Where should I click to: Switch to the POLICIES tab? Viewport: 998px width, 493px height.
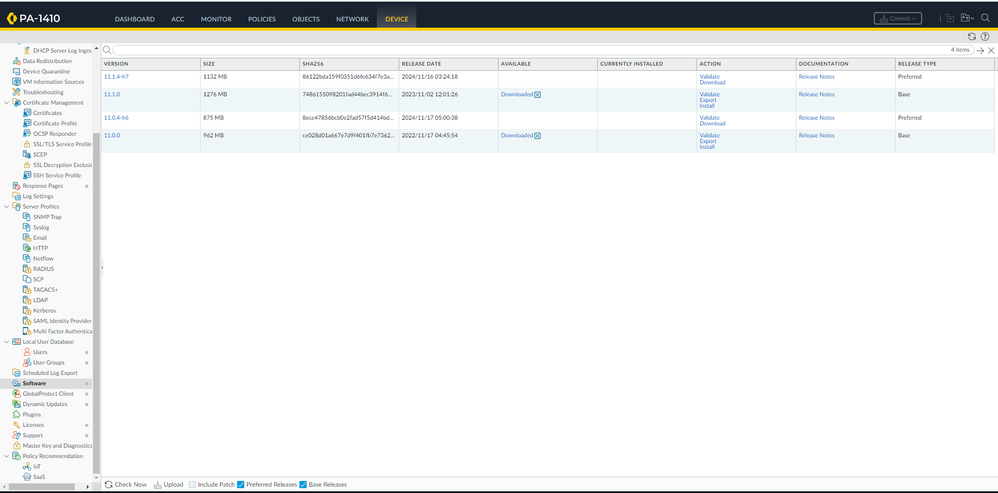[262, 19]
